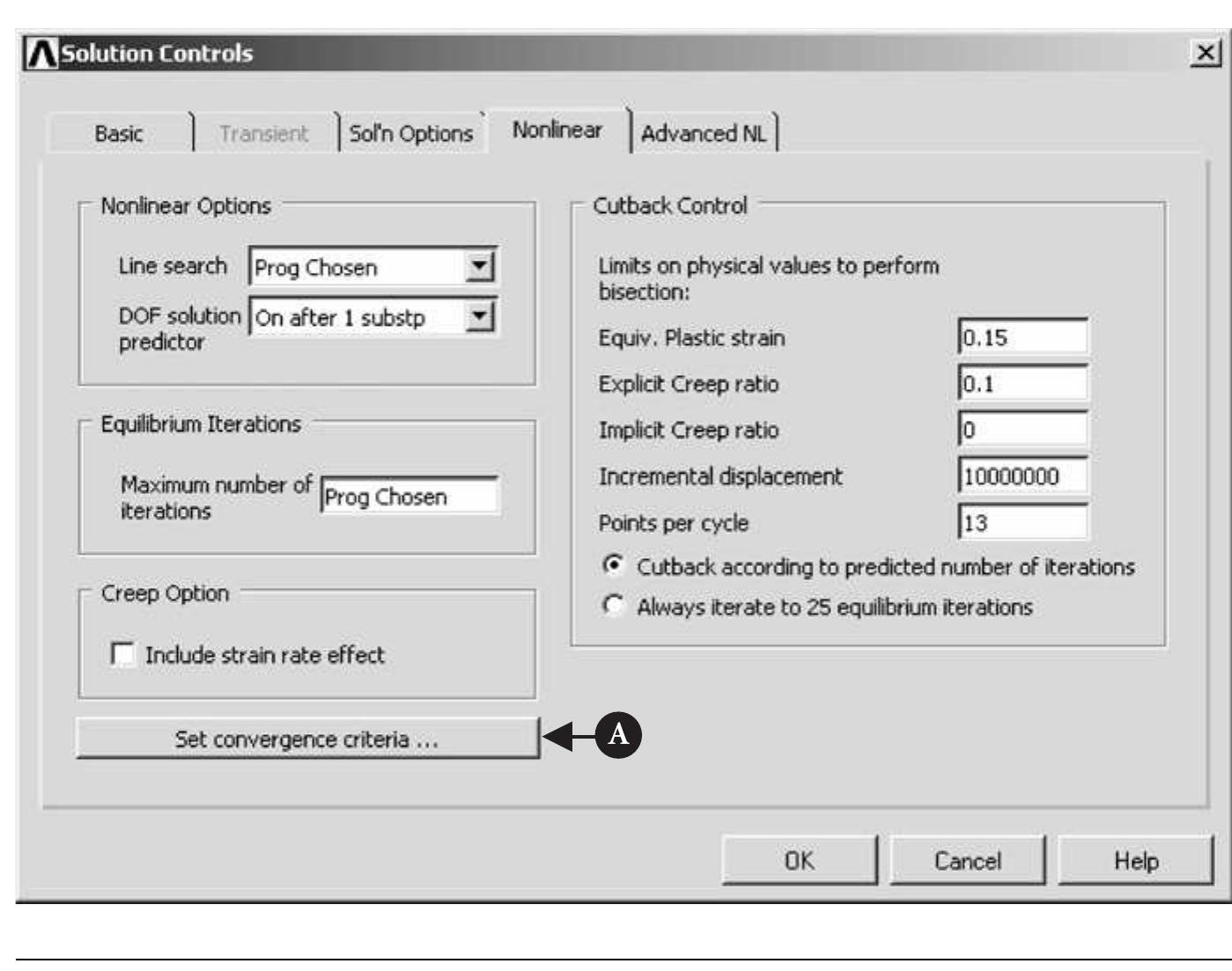The image size is (1232, 971).
Task: Click the Maximum number of iterations field
Action: click(409, 497)
